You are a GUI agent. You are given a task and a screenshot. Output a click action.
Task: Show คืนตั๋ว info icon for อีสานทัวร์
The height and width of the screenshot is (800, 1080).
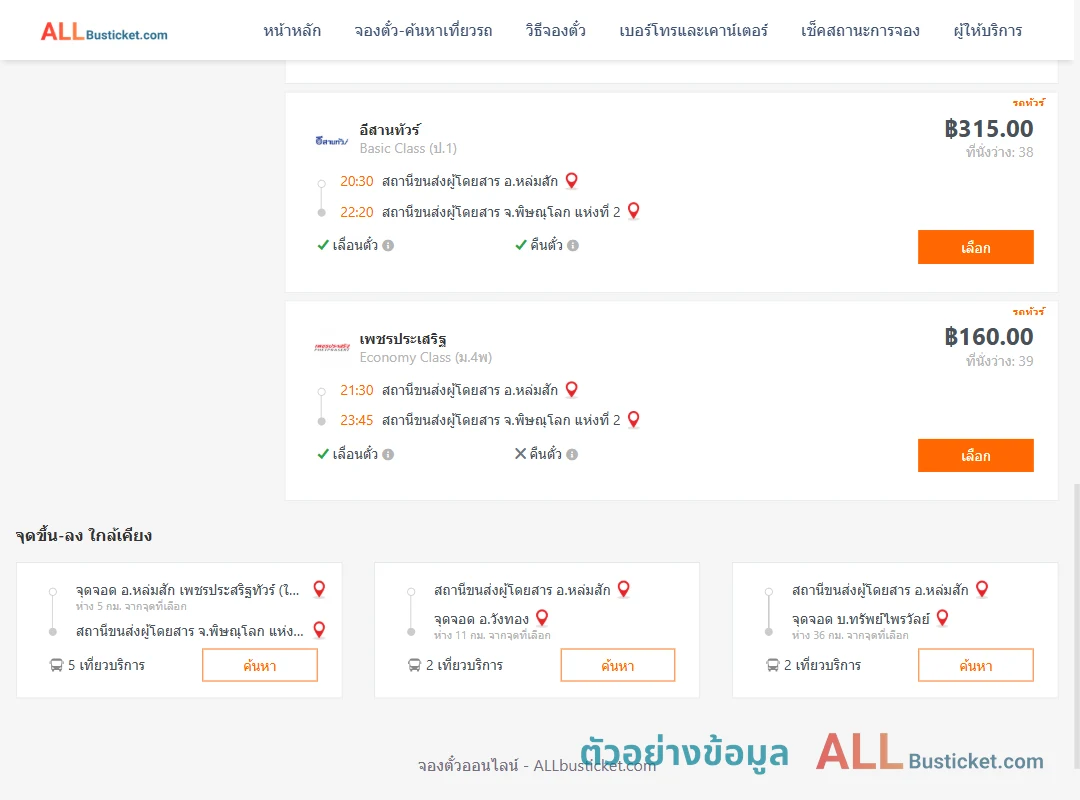coord(573,245)
